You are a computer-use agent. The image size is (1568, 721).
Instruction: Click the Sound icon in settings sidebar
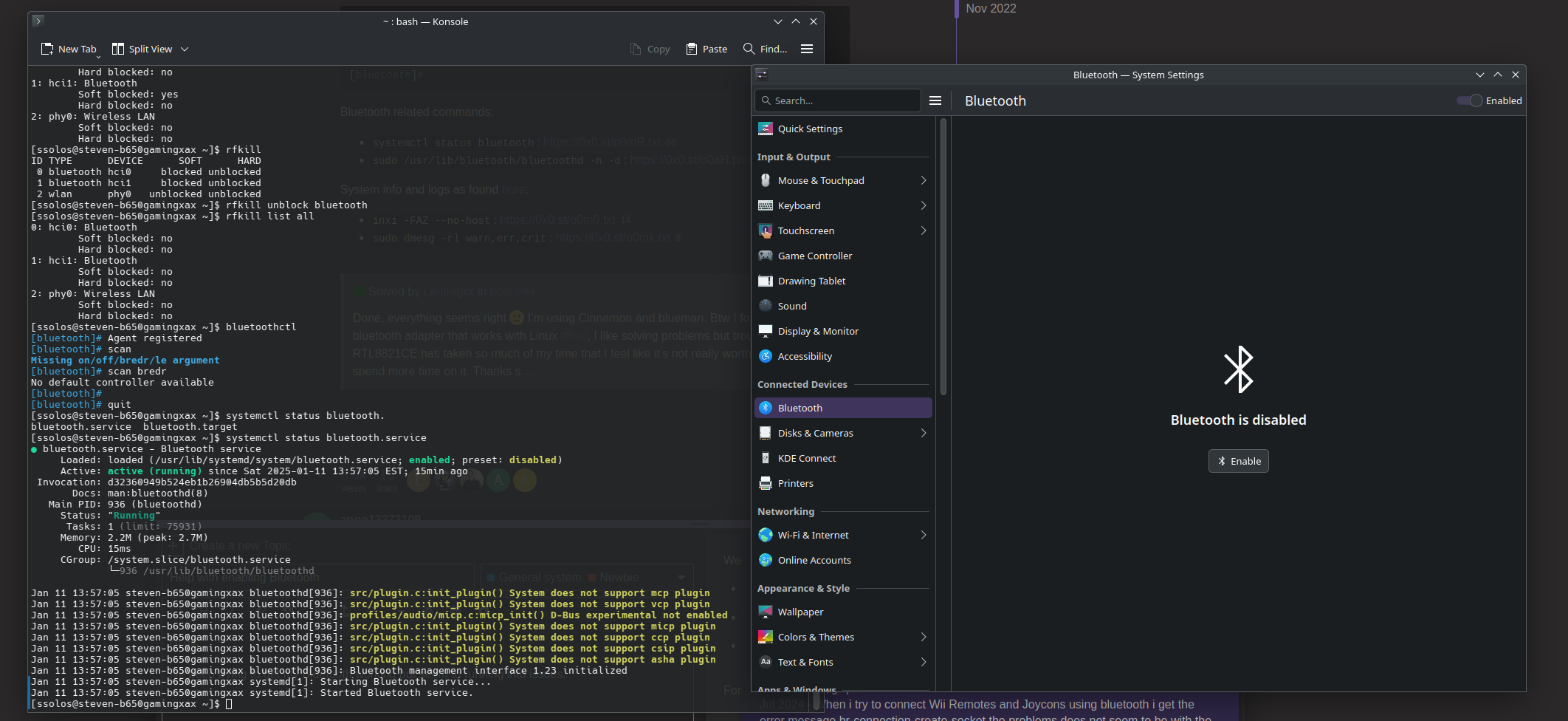(766, 306)
